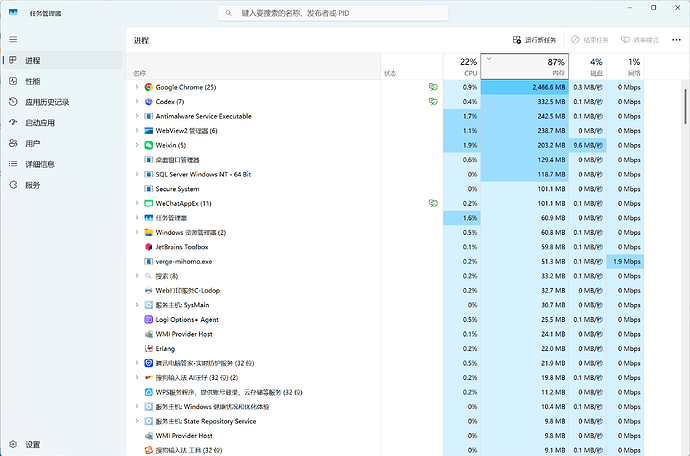Open the Details page in sidebar
Viewport: 690px width, 456px height.
[x=62, y=164]
